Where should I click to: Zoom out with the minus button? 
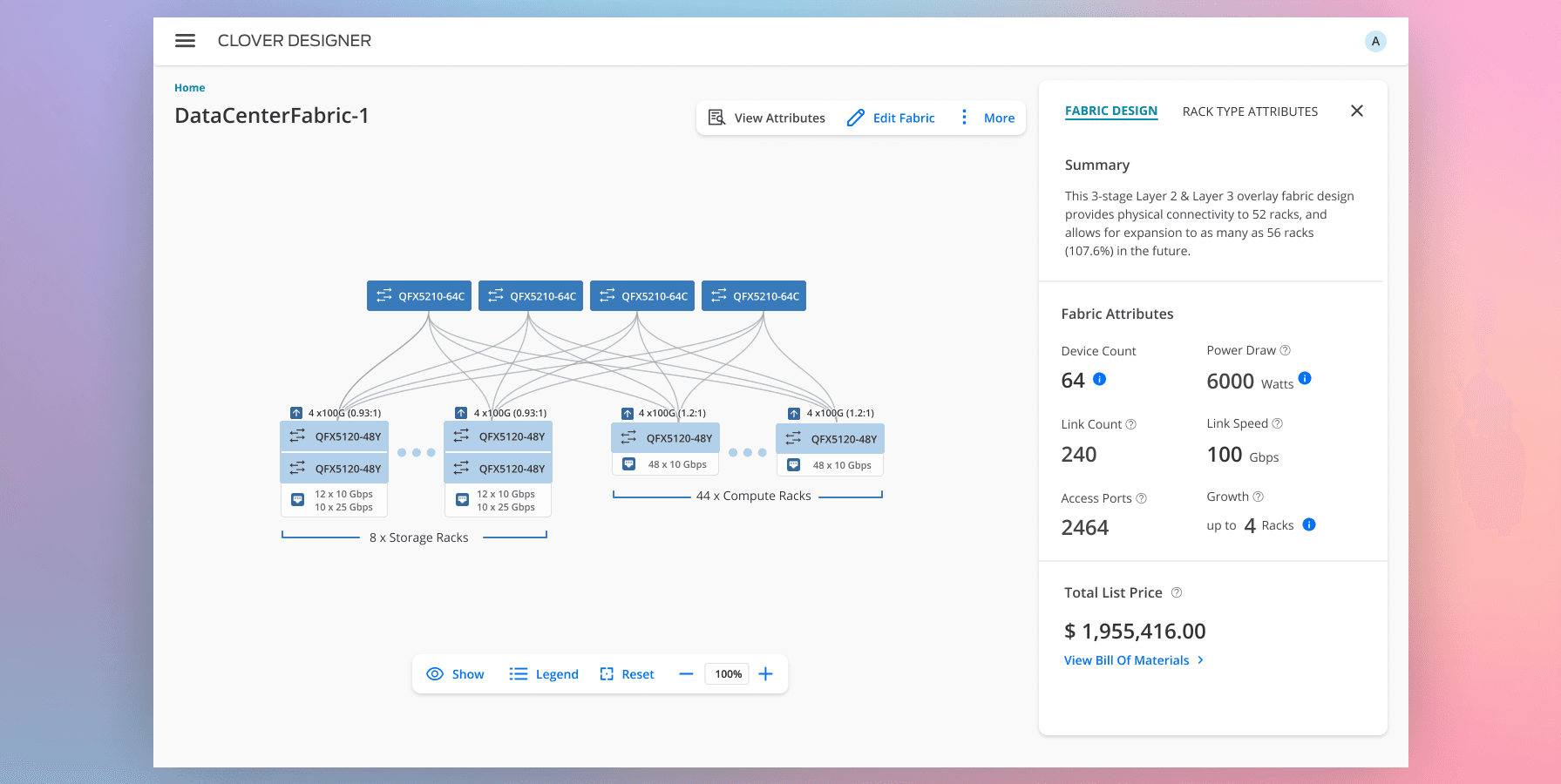point(686,674)
